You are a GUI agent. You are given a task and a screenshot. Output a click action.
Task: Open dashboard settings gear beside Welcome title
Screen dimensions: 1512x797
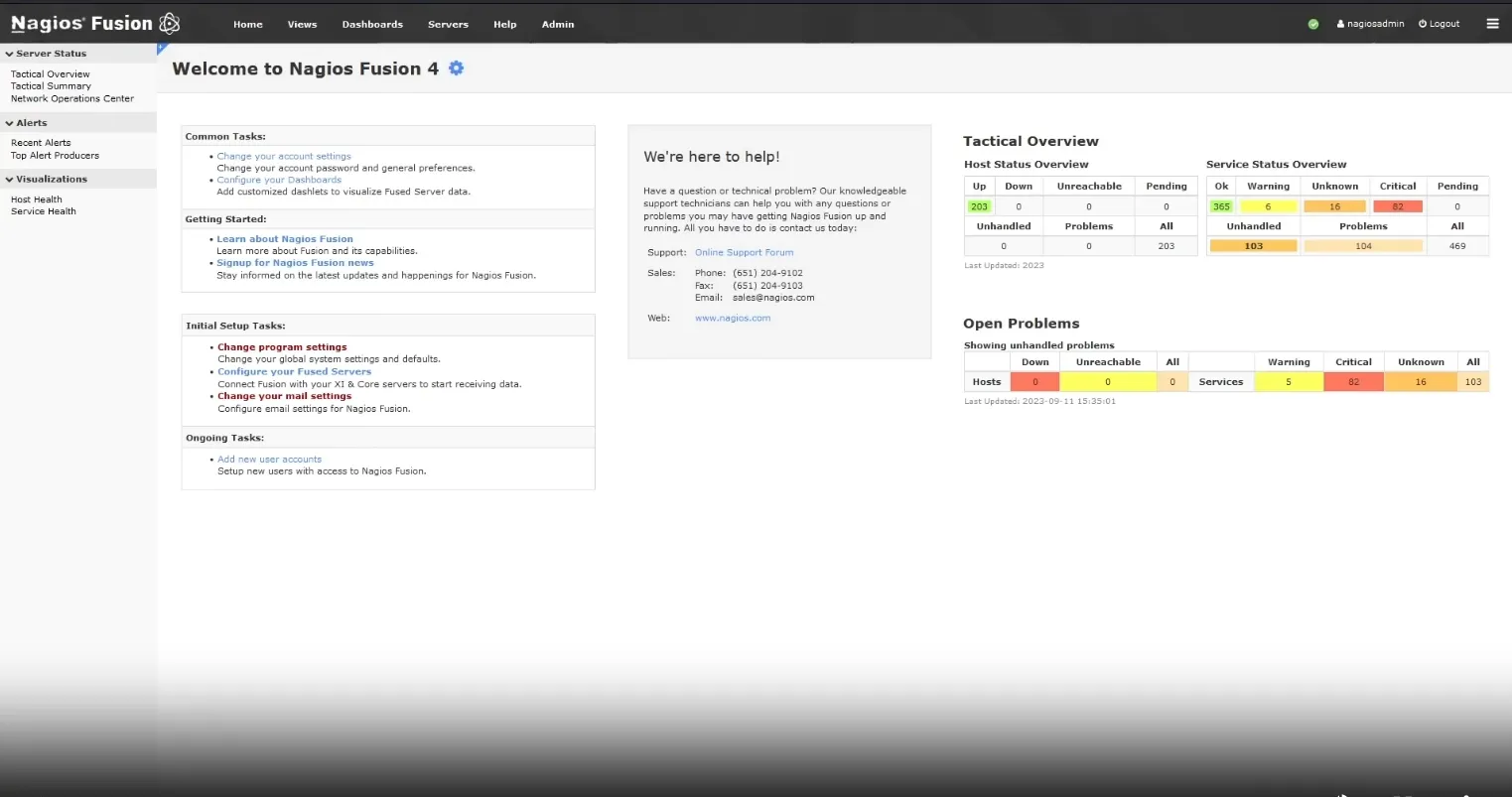pos(456,67)
